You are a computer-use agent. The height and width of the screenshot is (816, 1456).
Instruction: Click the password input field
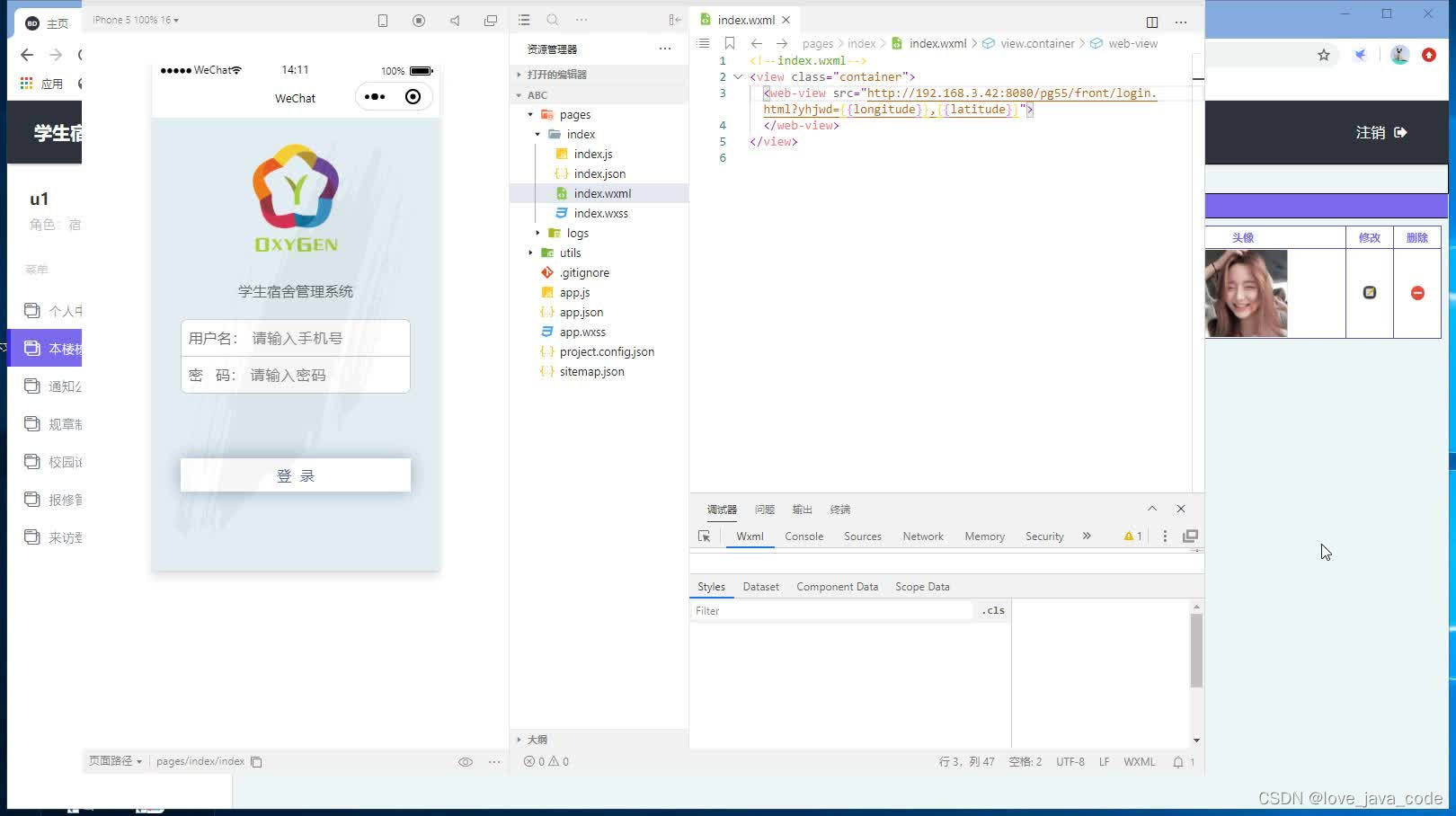pos(328,376)
